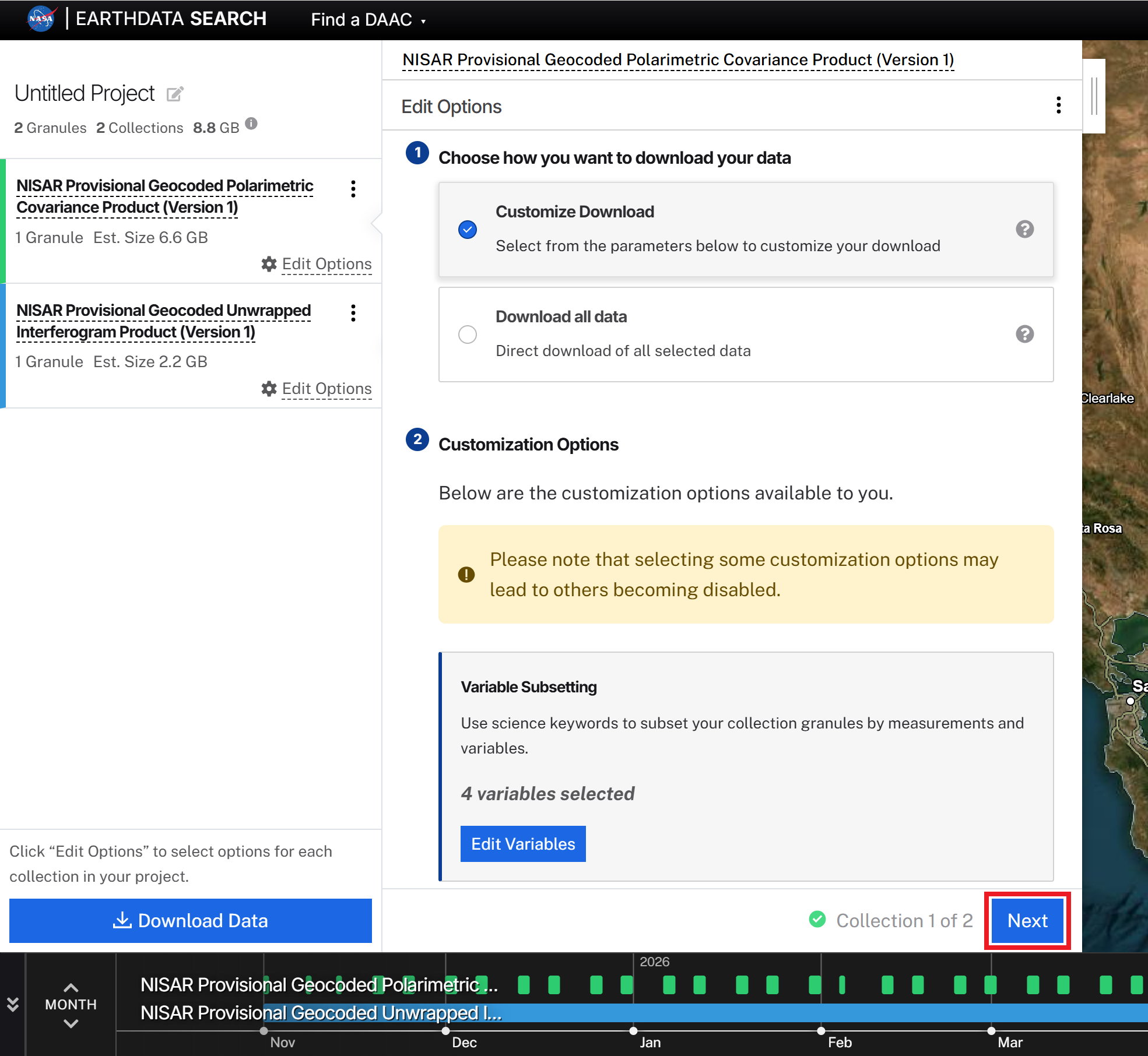Click the Edit Variables button
Image resolution: width=1148 pixels, height=1056 pixels.
tap(523, 844)
